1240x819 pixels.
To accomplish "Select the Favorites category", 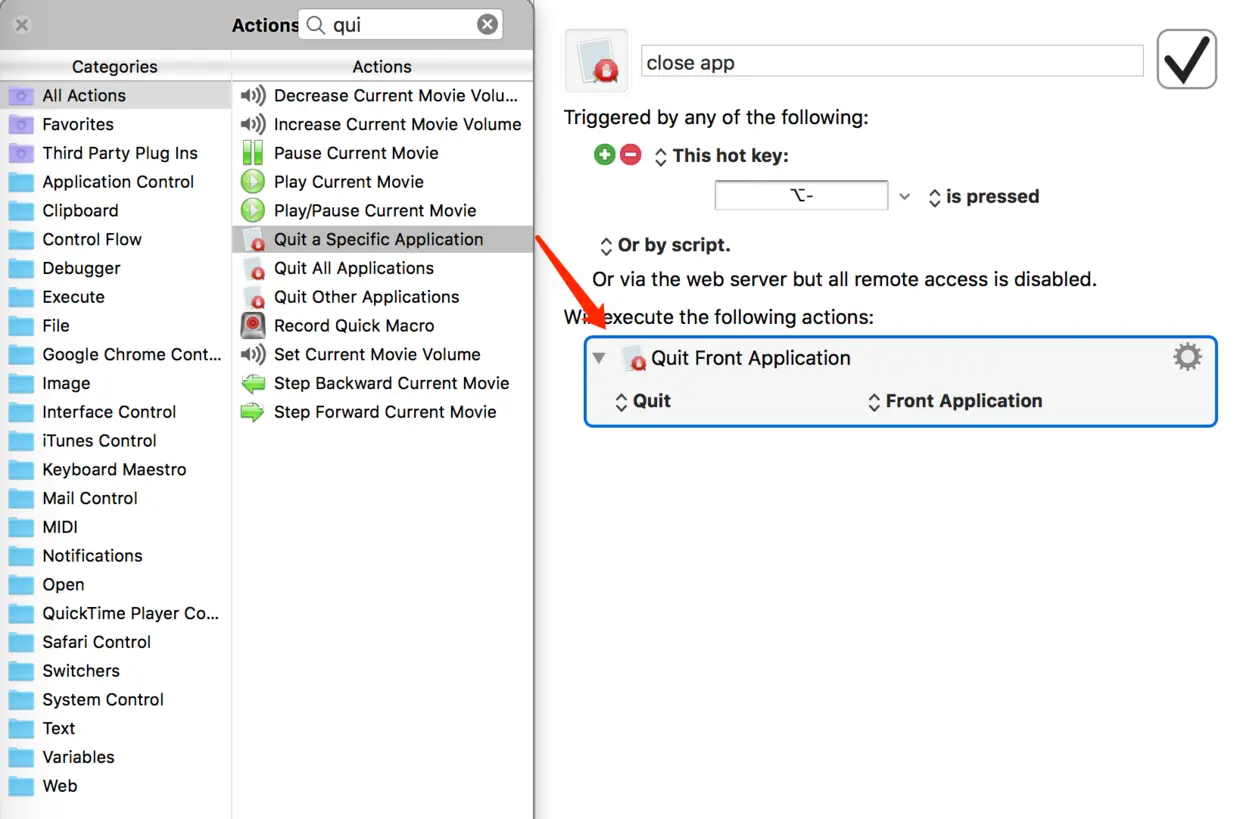I will [78, 124].
